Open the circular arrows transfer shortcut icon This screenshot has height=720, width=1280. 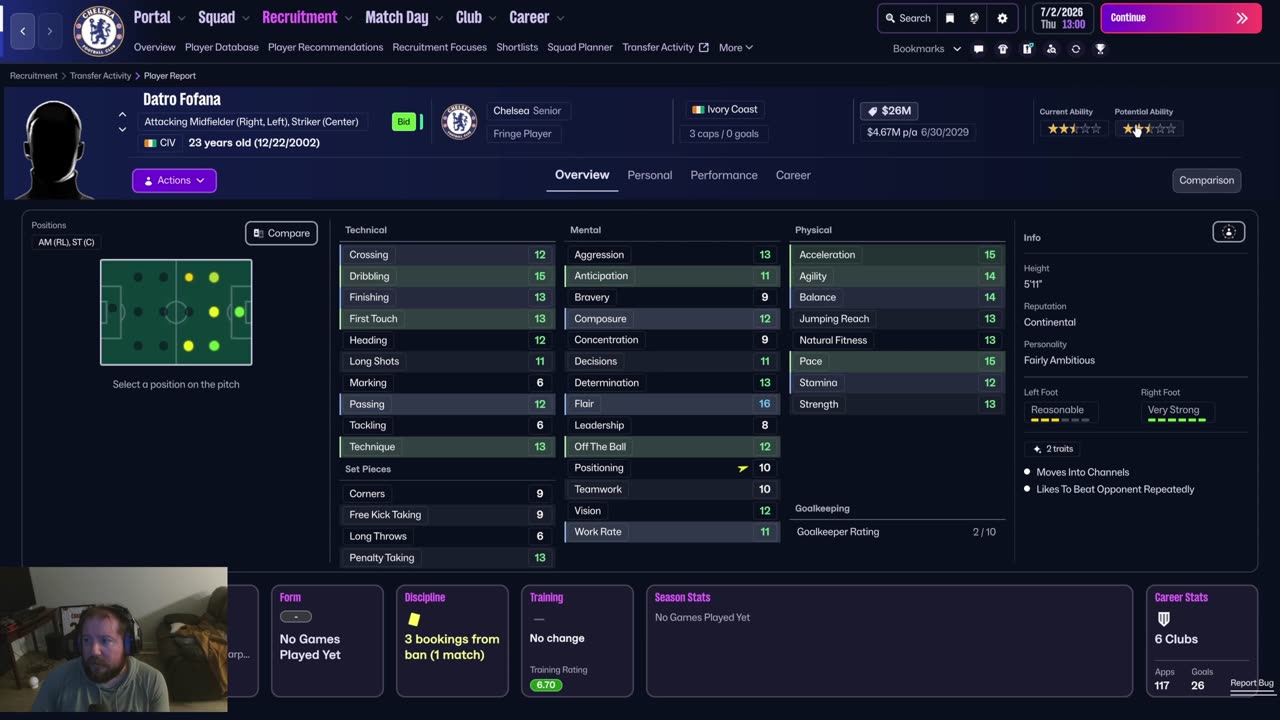1076,49
